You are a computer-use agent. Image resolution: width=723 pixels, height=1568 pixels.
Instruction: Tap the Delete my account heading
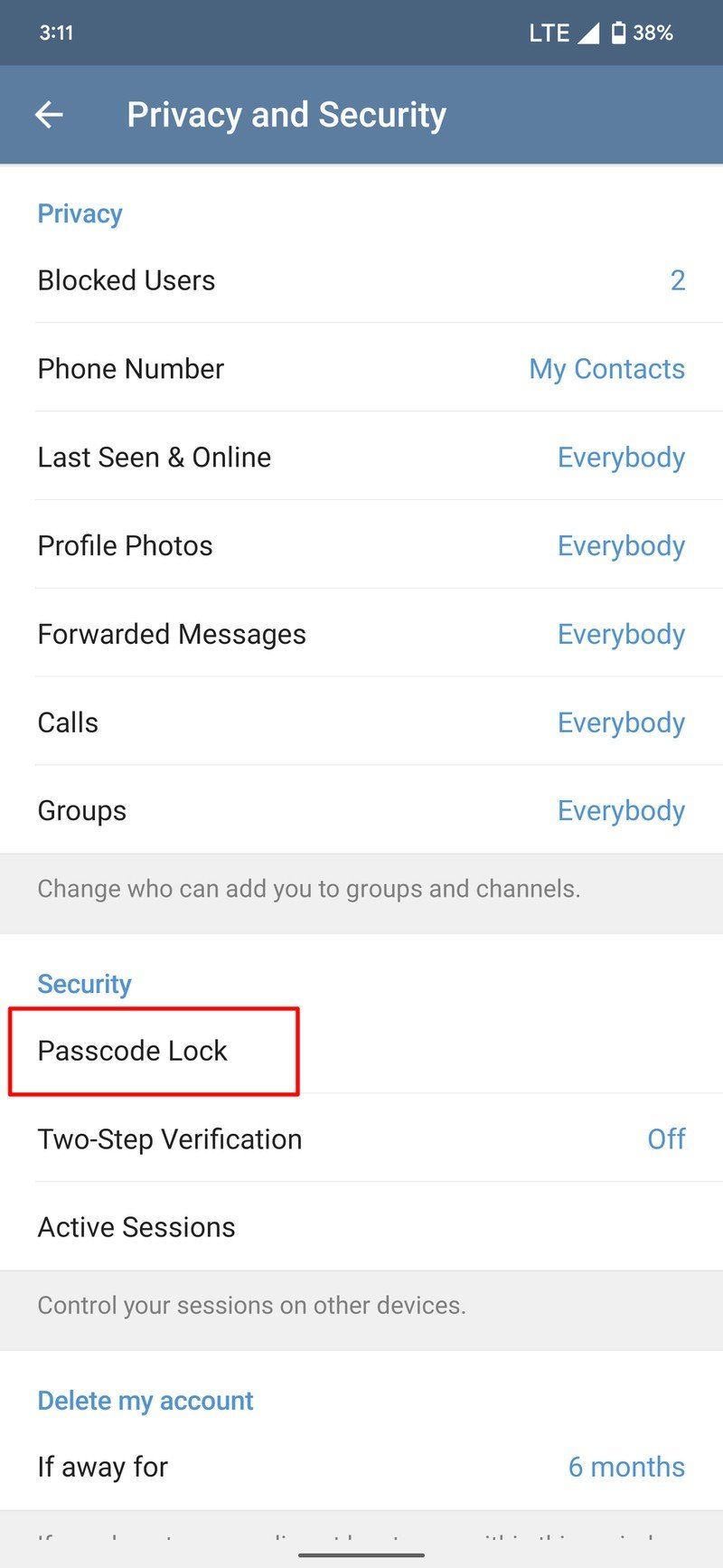click(145, 1400)
